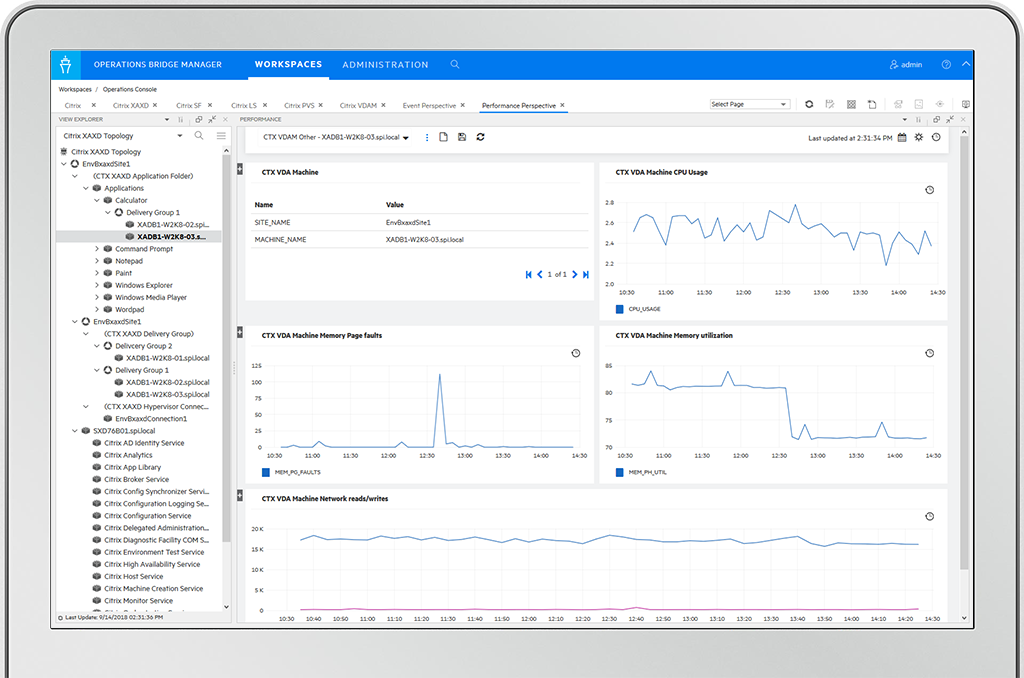Go to first page of machine table

[x=528, y=275]
